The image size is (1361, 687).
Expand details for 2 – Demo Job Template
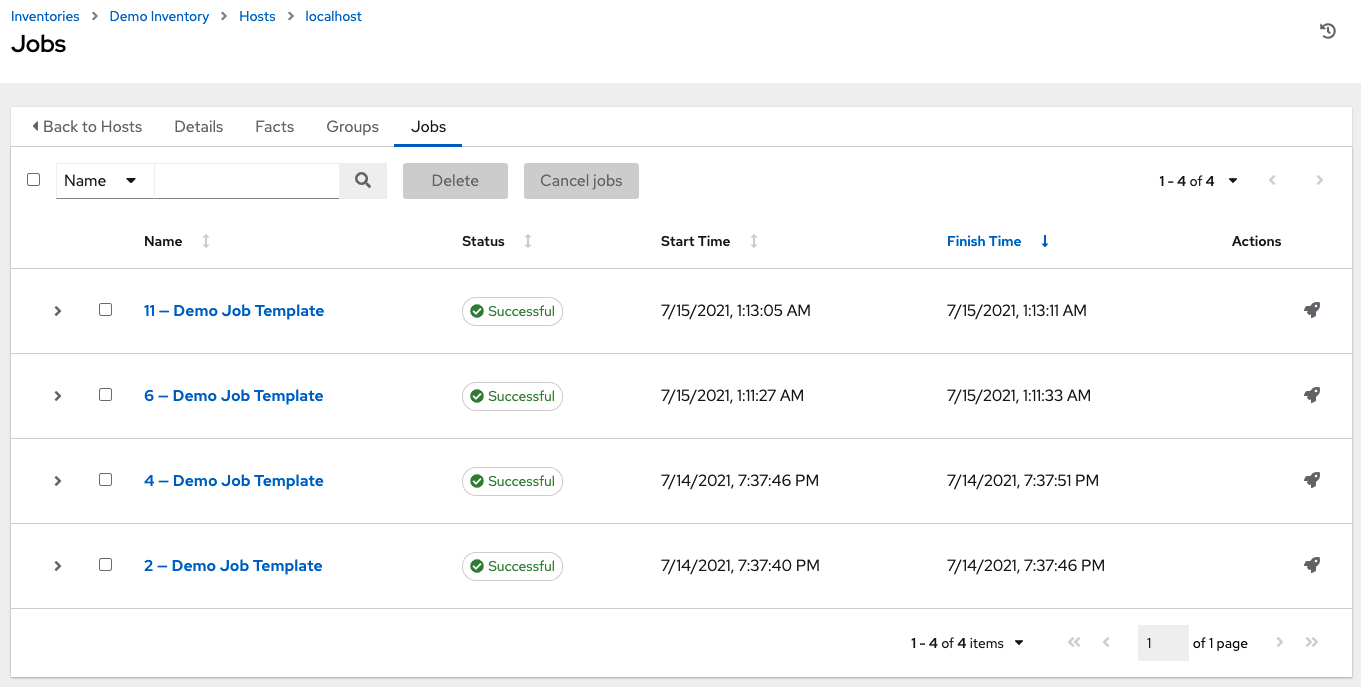57,565
